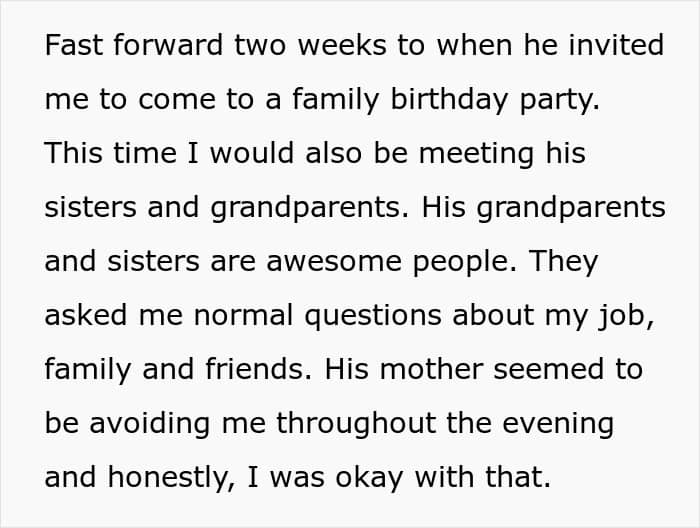Click the phrase "family and friends"
This screenshot has width=700, height=528.
[174, 370]
